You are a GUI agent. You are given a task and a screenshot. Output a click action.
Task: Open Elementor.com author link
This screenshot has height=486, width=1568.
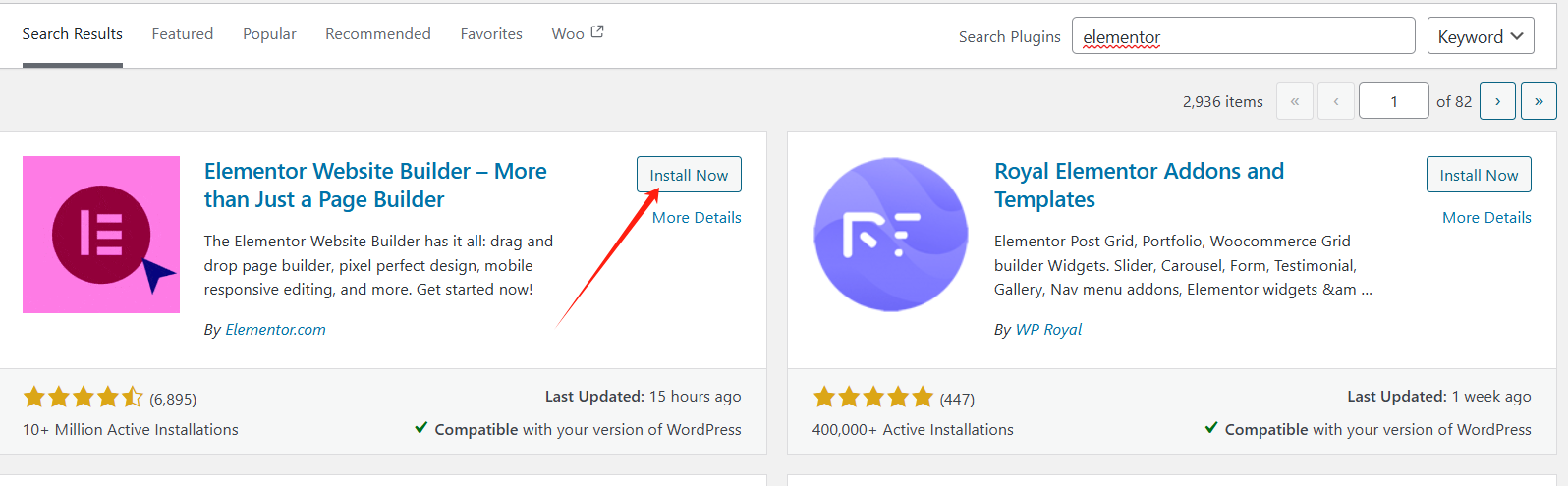[x=275, y=330]
